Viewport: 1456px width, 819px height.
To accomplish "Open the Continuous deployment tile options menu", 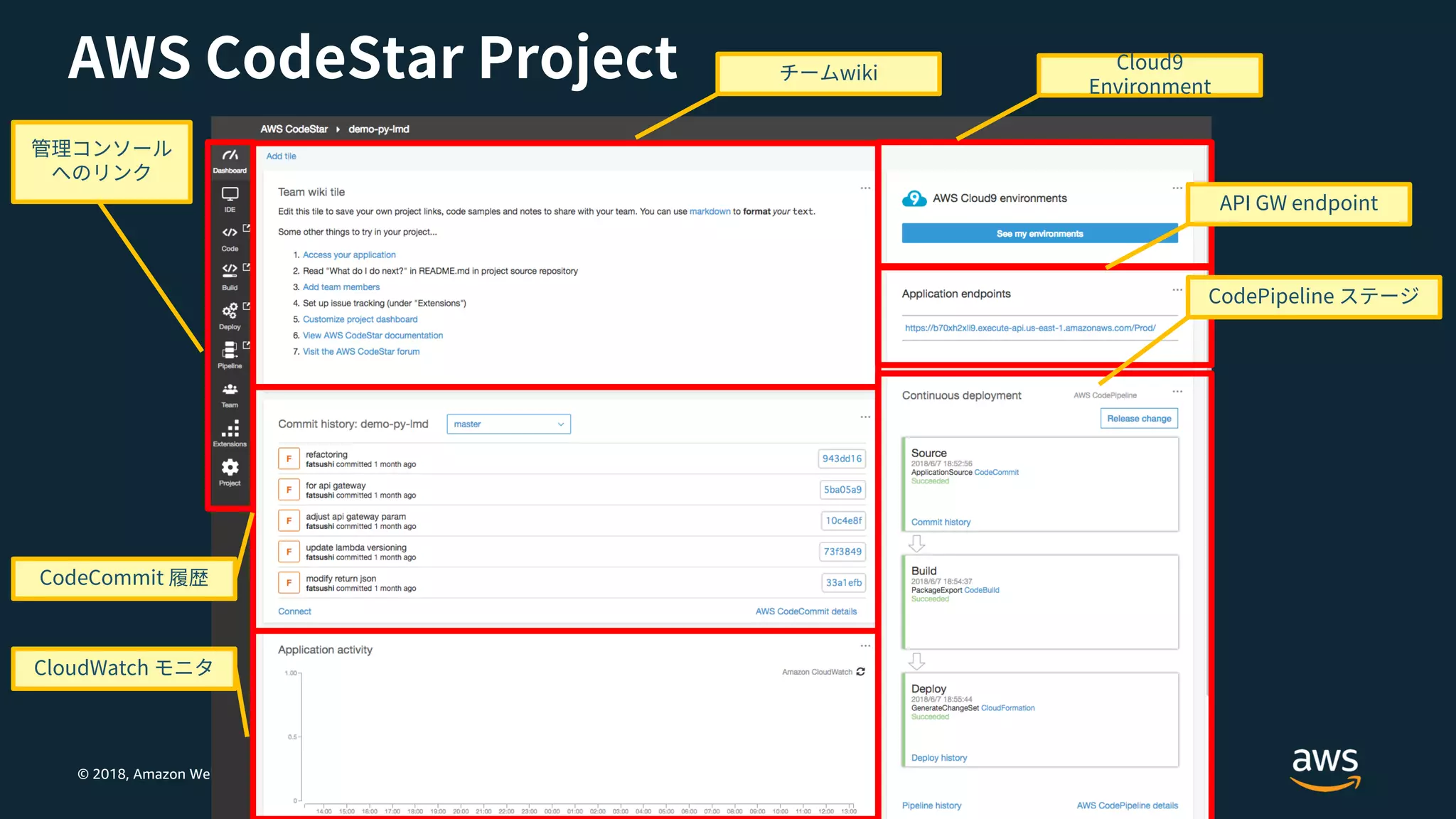I will 1177,392.
